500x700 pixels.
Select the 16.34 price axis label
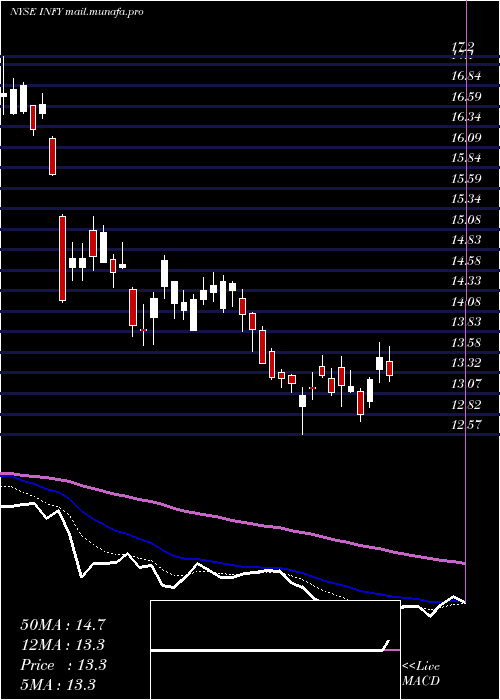coord(466,117)
